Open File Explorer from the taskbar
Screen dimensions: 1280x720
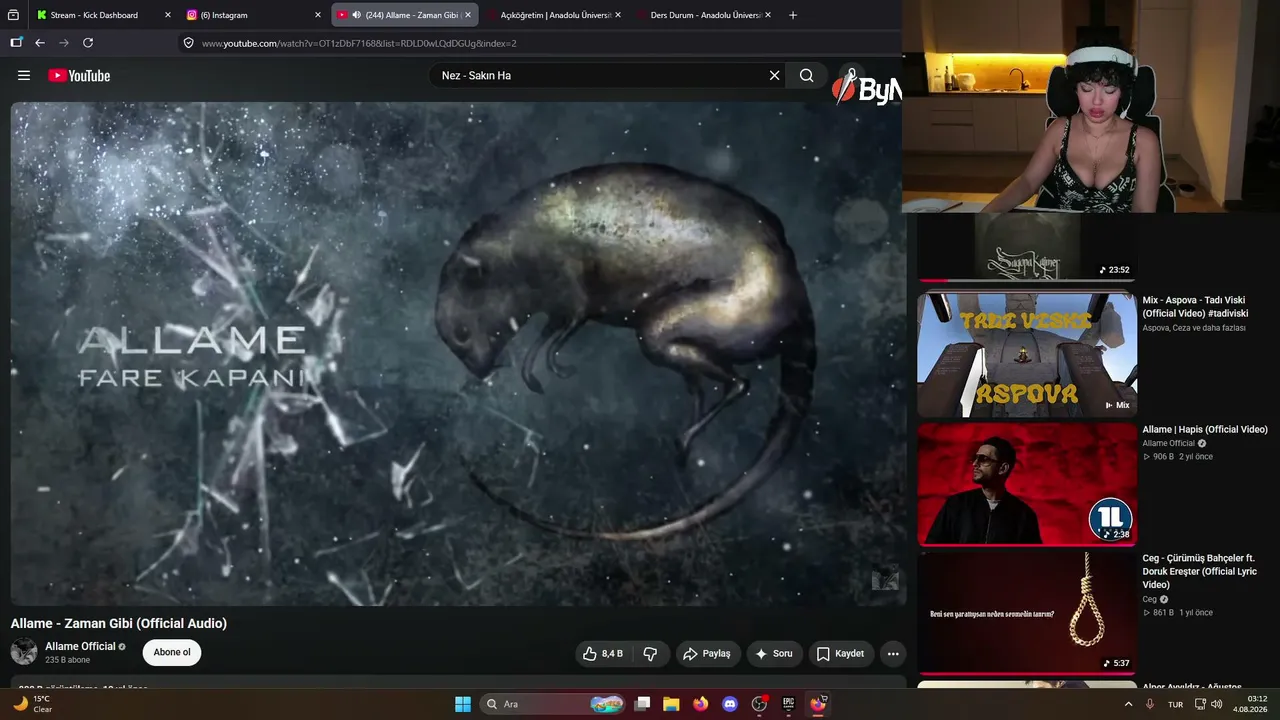tap(671, 704)
